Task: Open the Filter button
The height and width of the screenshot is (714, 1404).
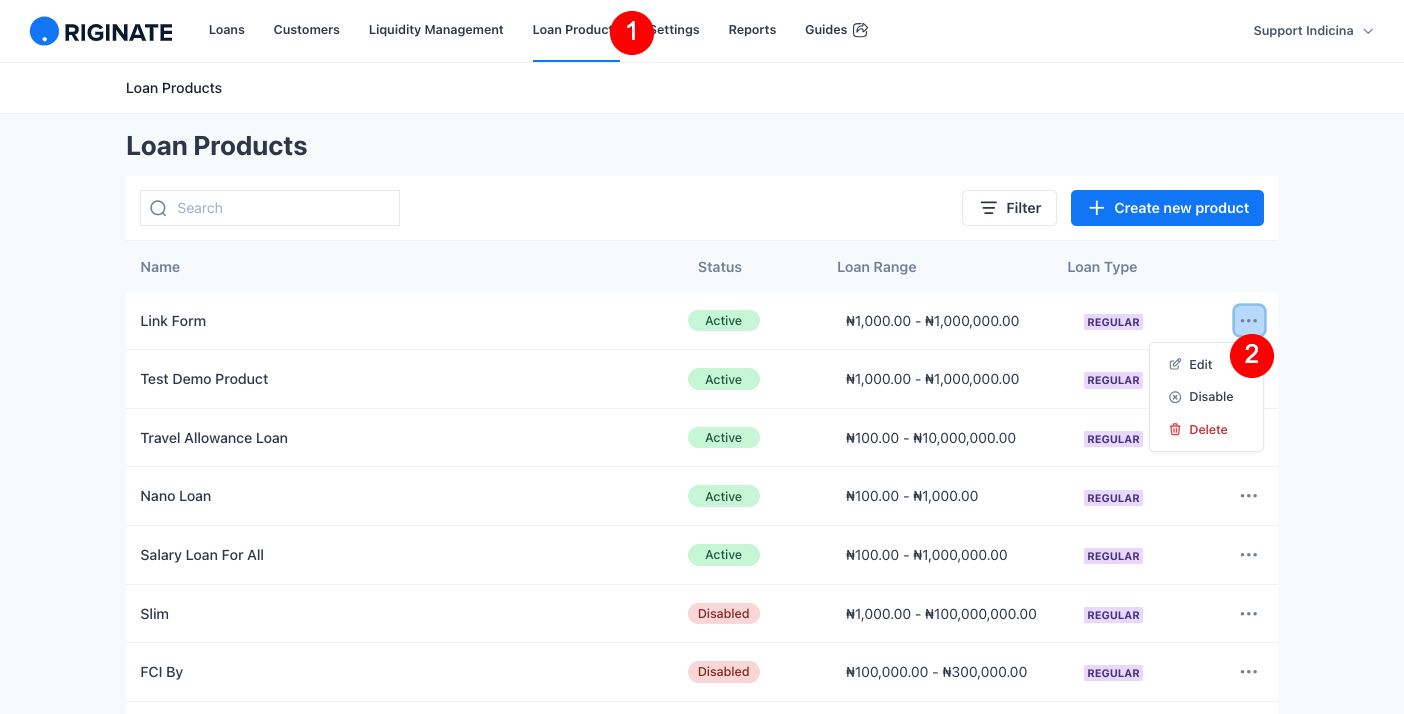Action: (x=1009, y=208)
